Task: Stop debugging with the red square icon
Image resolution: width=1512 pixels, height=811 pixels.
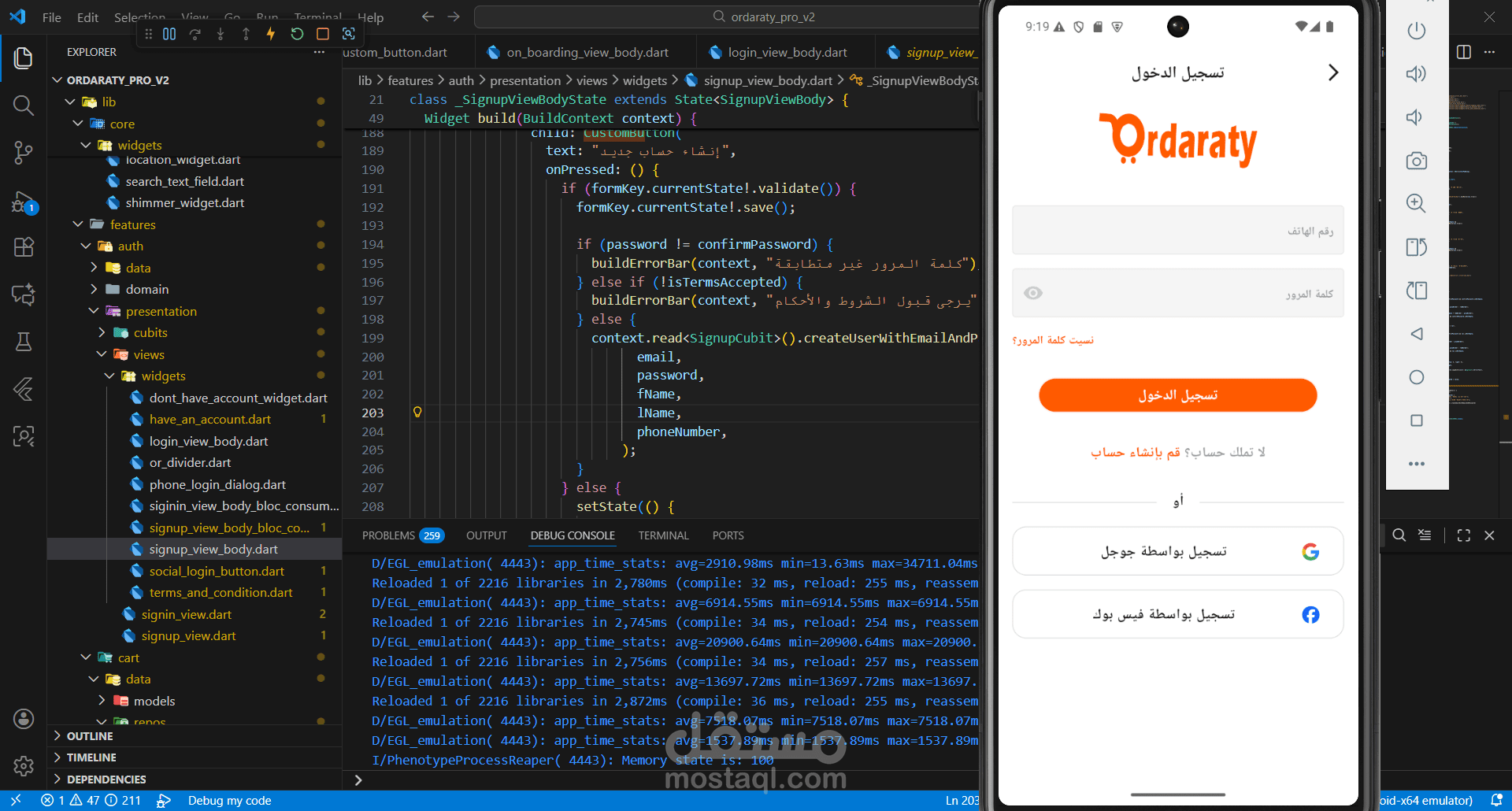Action: (x=323, y=34)
